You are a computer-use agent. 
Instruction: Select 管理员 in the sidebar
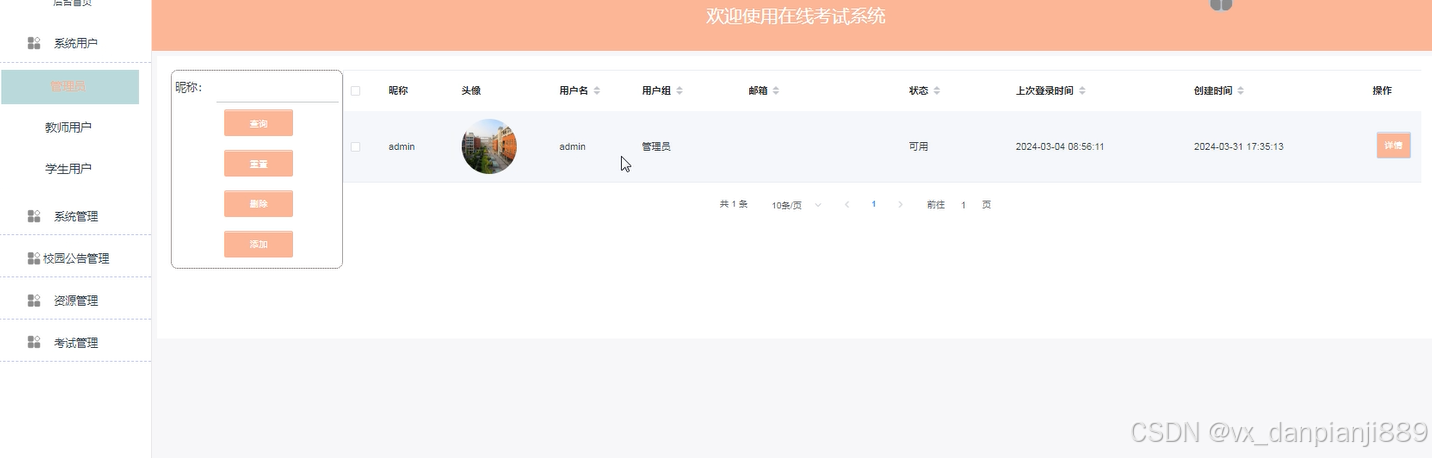pyautogui.click(x=69, y=87)
